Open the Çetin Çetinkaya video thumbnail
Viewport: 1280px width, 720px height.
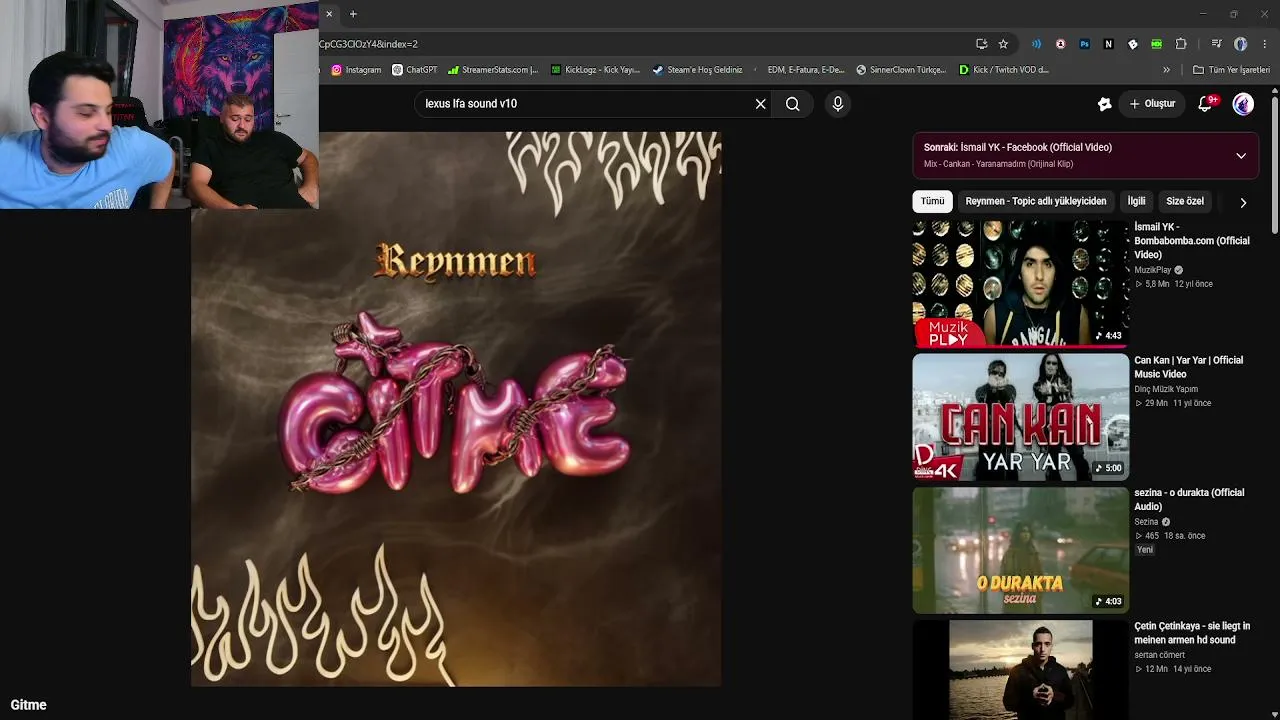[x=1020, y=669]
